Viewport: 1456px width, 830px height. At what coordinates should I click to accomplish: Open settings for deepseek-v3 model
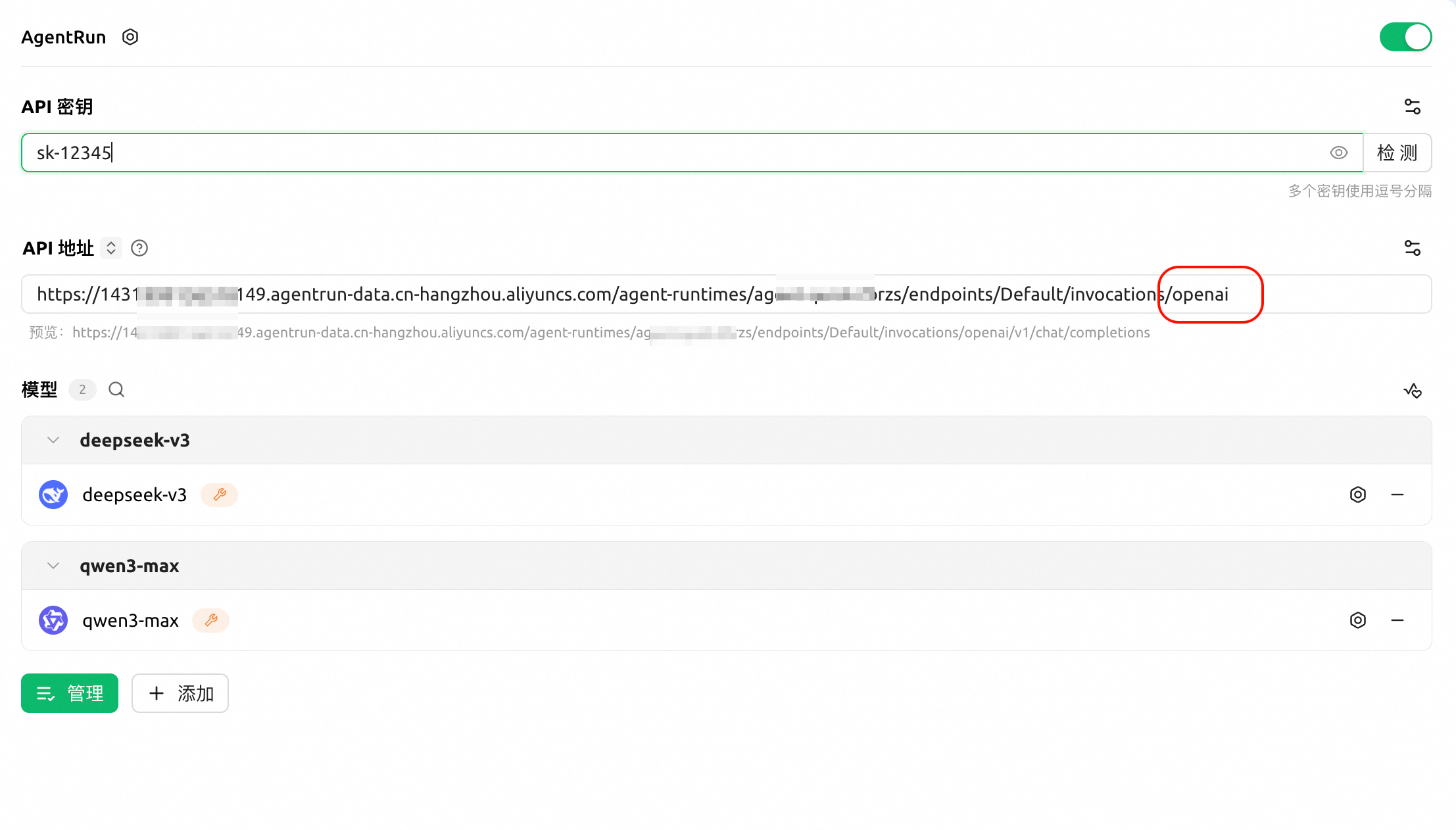pyautogui.click(x=1357, y=495)
